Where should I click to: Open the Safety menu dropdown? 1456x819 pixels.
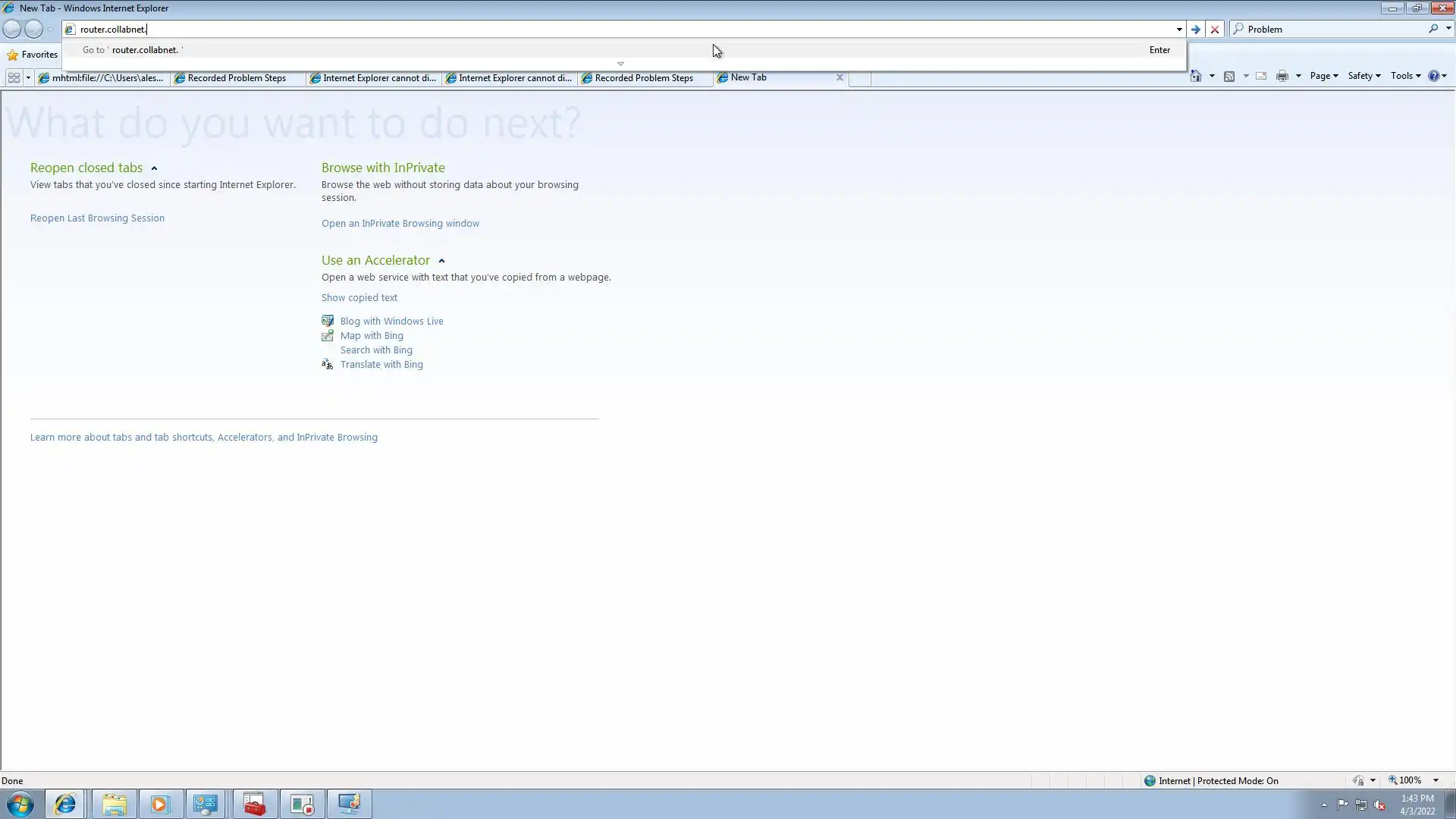(1363, 76)
